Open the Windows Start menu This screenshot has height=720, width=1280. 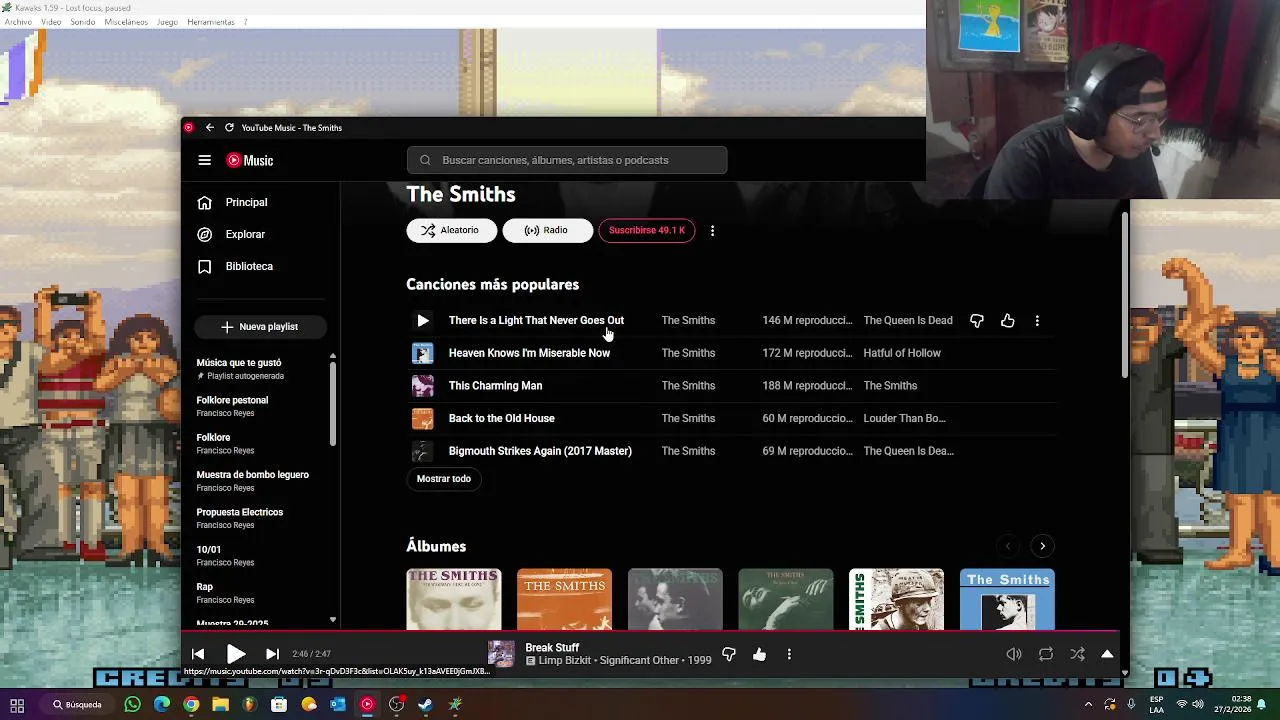17,704
